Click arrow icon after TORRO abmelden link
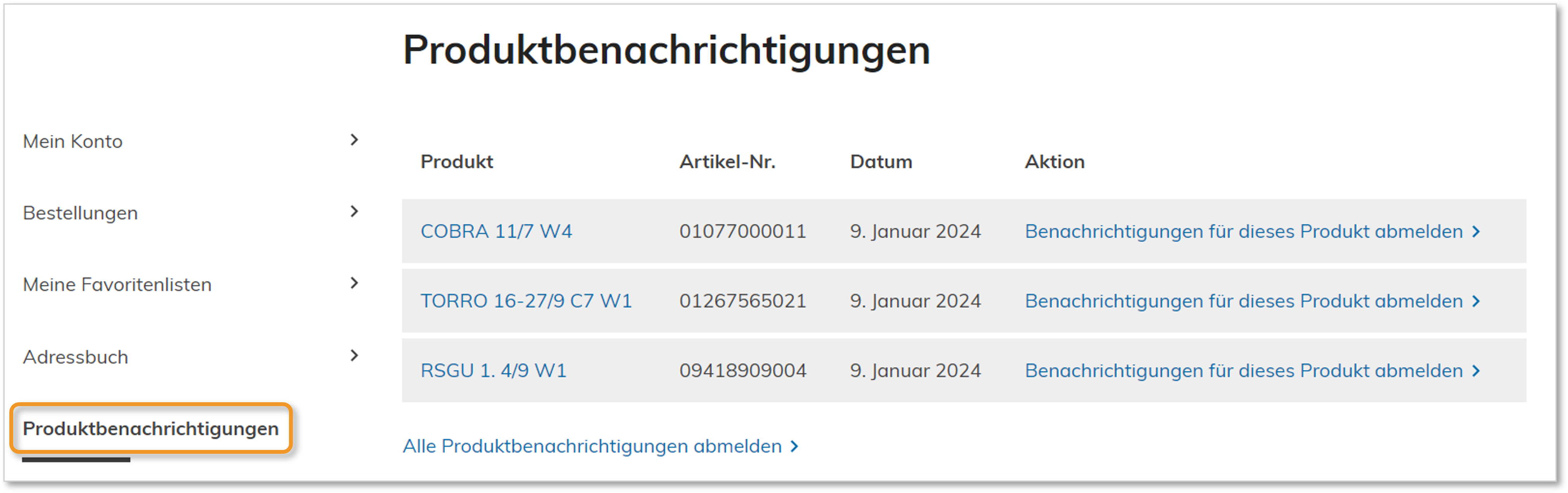 [1476, 301]
